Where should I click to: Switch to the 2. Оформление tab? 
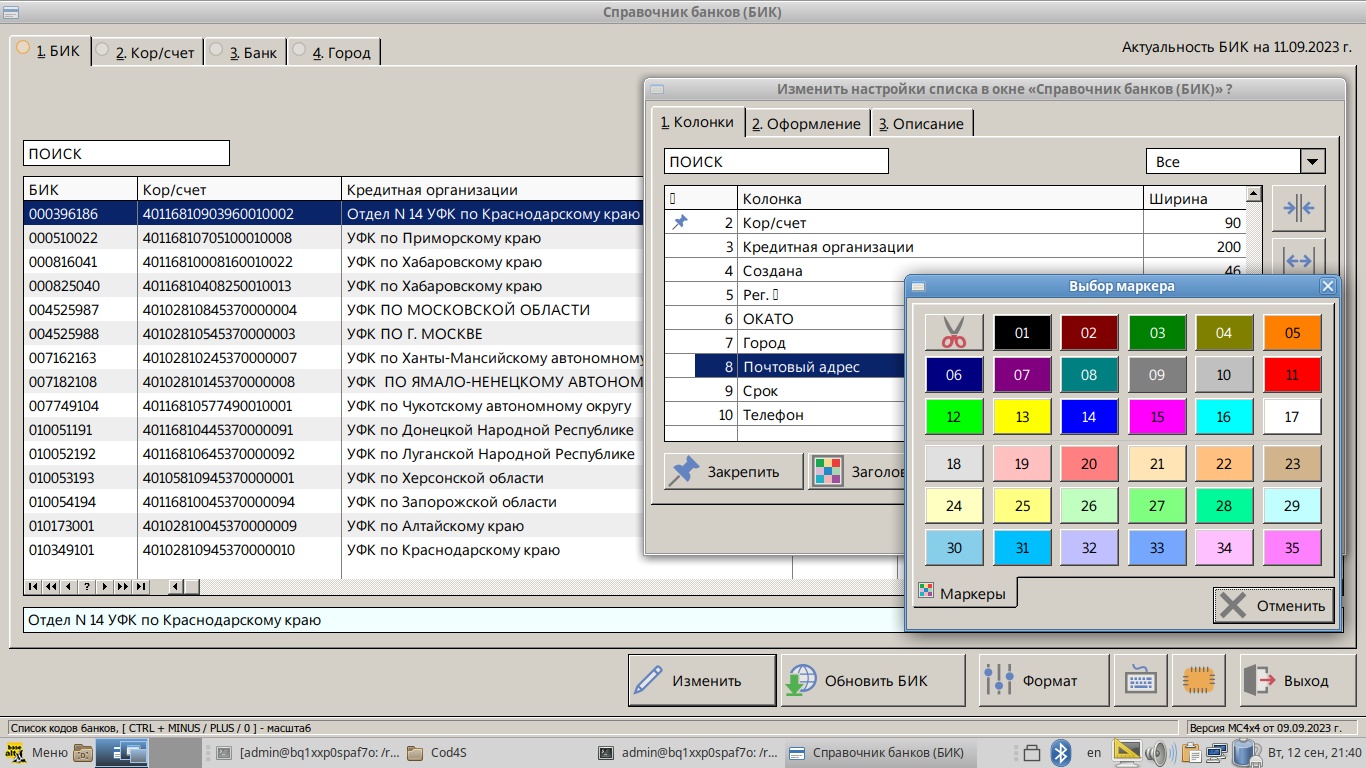pyautogui.click(x=806, y=123)
